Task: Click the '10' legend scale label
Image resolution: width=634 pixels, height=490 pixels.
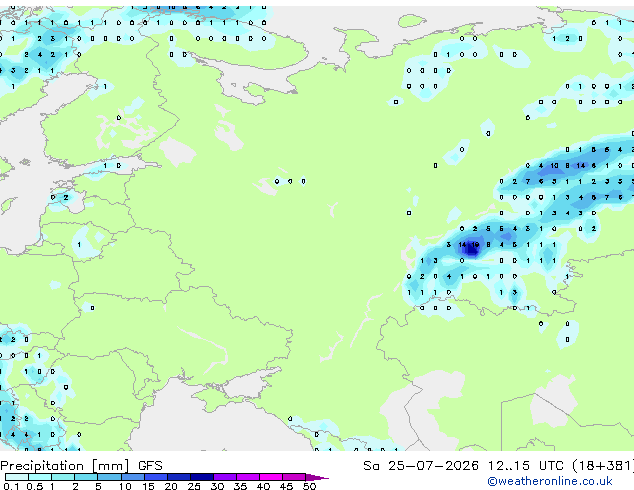Action: click(x=125, y=486)
